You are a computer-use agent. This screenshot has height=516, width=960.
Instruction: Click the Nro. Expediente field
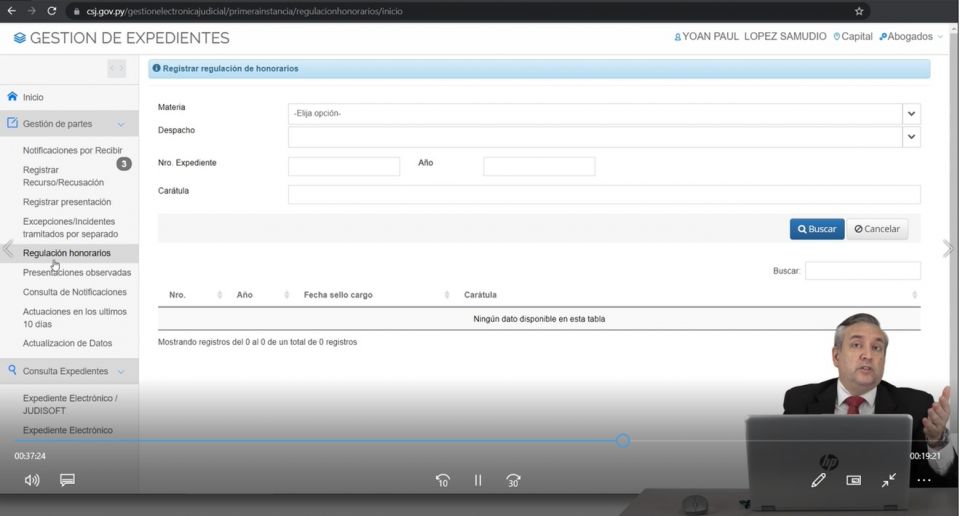click(344, 166)
